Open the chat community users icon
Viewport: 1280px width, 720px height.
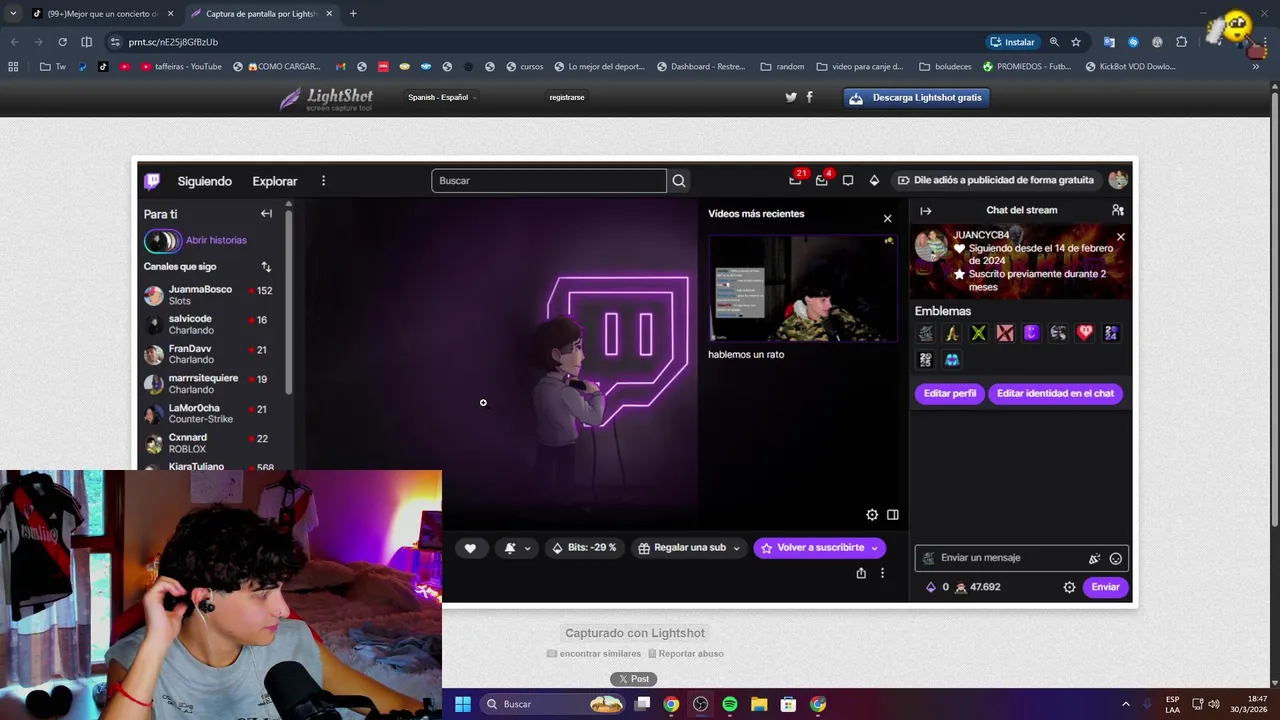(1118, 210)
